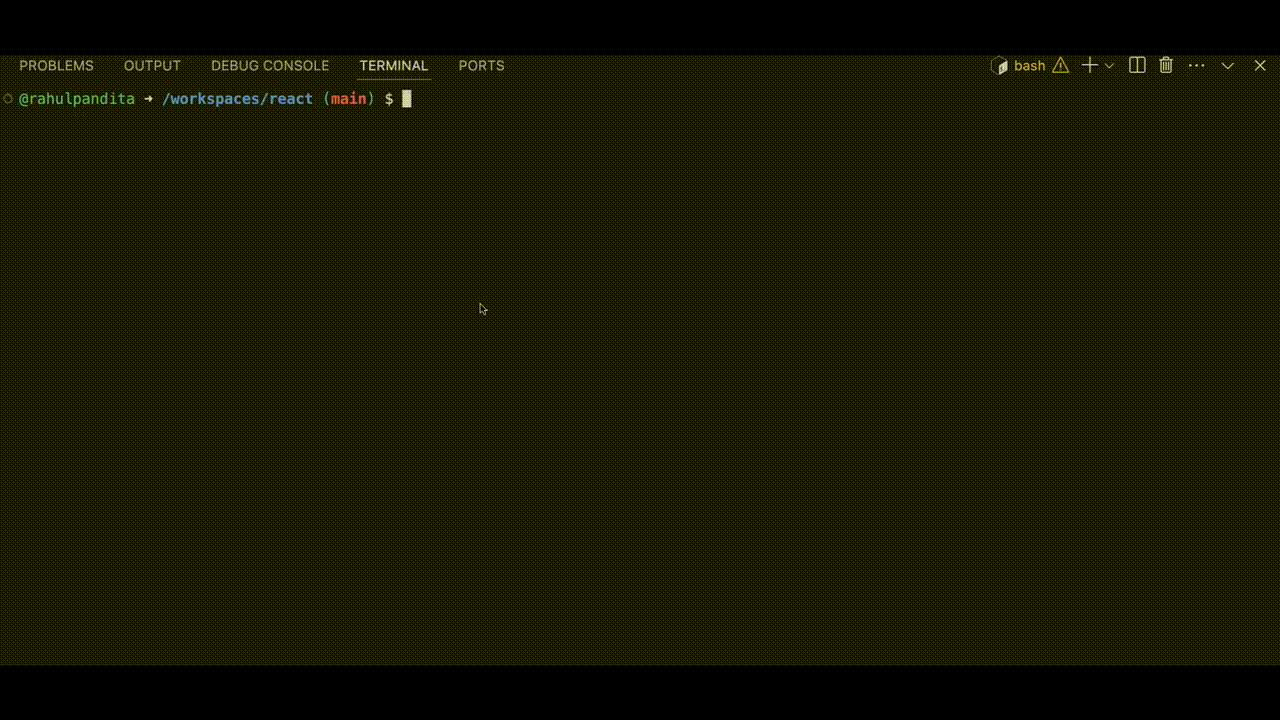Create new terminal with plus icon
Screen dimensions: 1280x720
(1090, 66)
